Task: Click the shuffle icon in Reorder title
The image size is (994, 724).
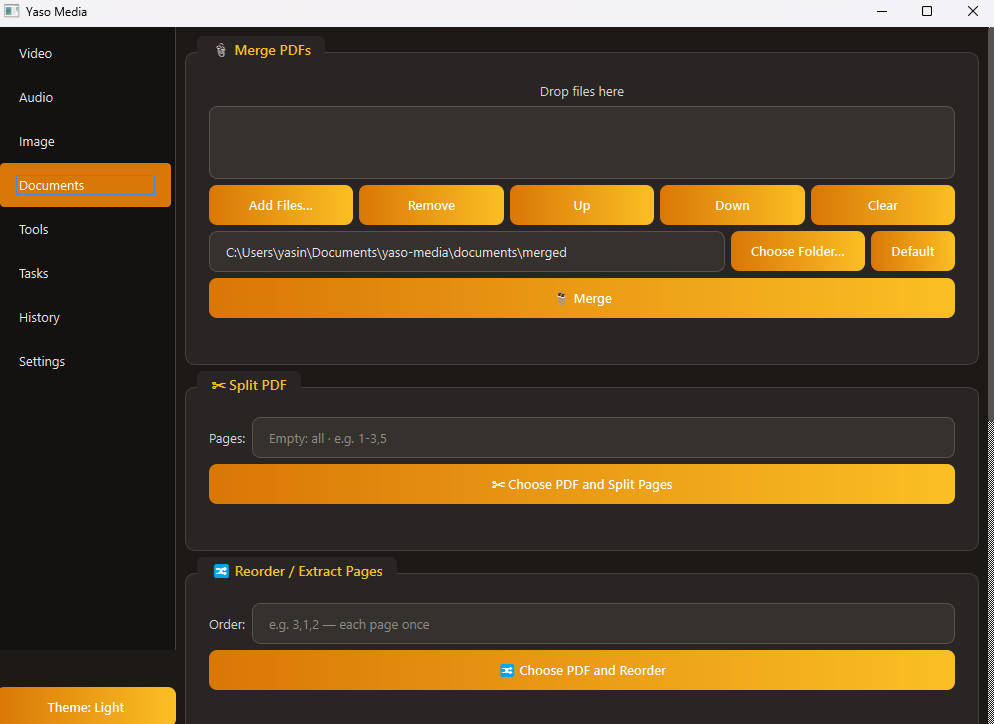Action: tap(221, 571)
